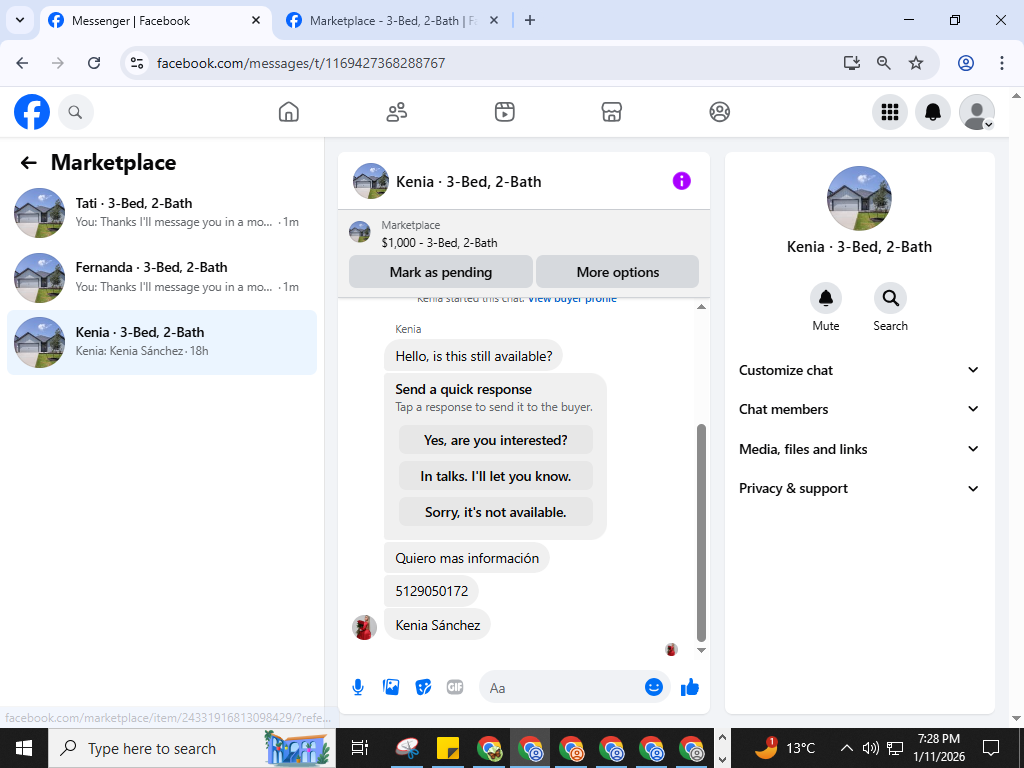The height and width of the screenshot is (768, 1024).
Task: Click the back arrow beside Marketplace
Action: [29, 163]
